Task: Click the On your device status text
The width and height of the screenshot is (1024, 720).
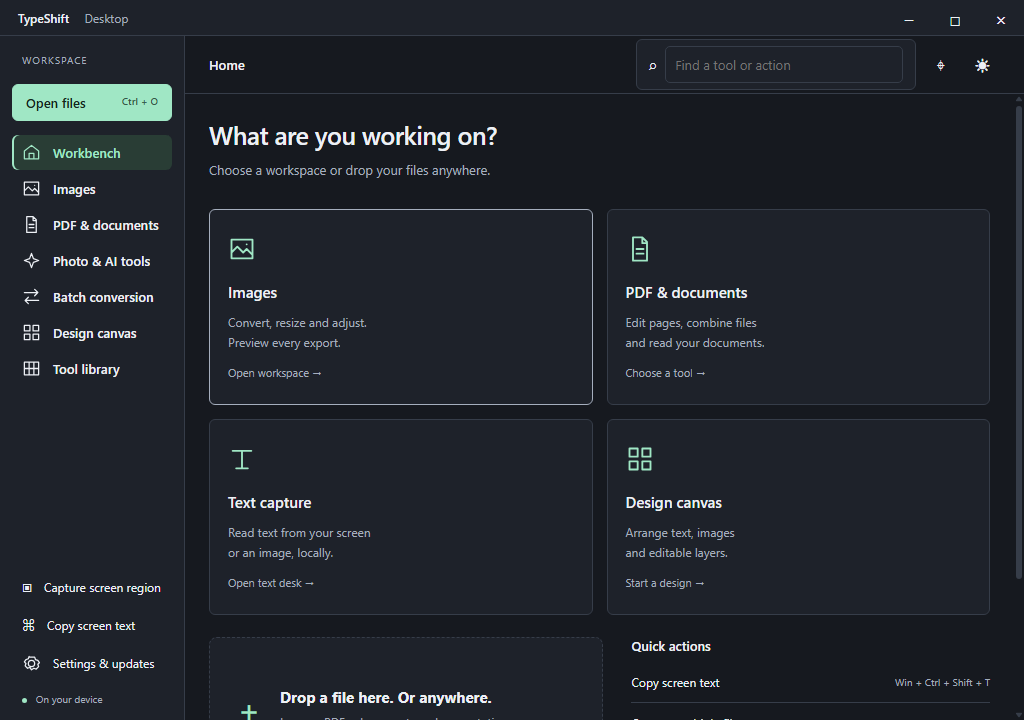Action: click(x=69, y=700)
